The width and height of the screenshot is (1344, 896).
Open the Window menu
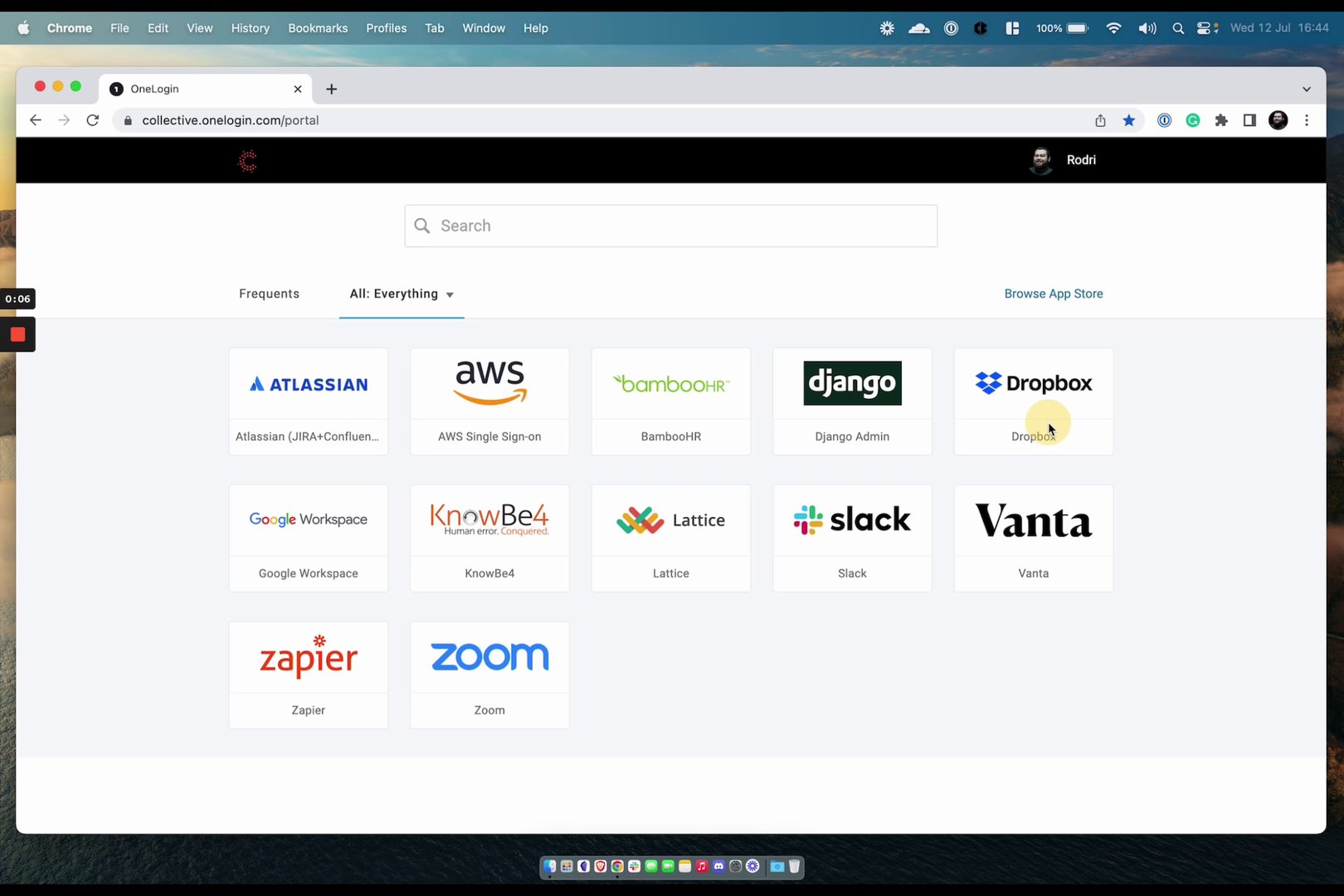click(484, 28)
